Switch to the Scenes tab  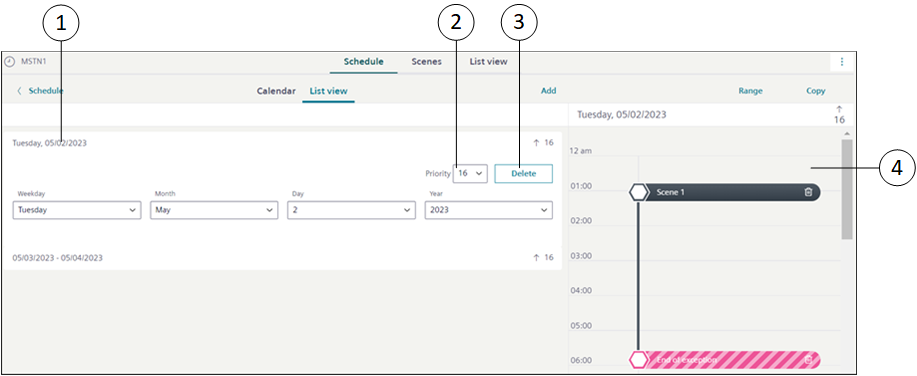[x=426, y=61]
